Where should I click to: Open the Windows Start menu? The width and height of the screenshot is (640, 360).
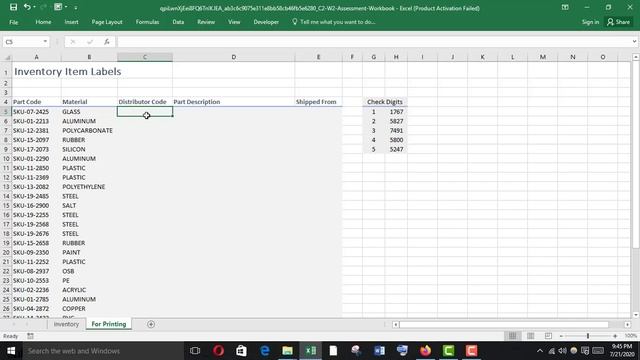(11, 351)
